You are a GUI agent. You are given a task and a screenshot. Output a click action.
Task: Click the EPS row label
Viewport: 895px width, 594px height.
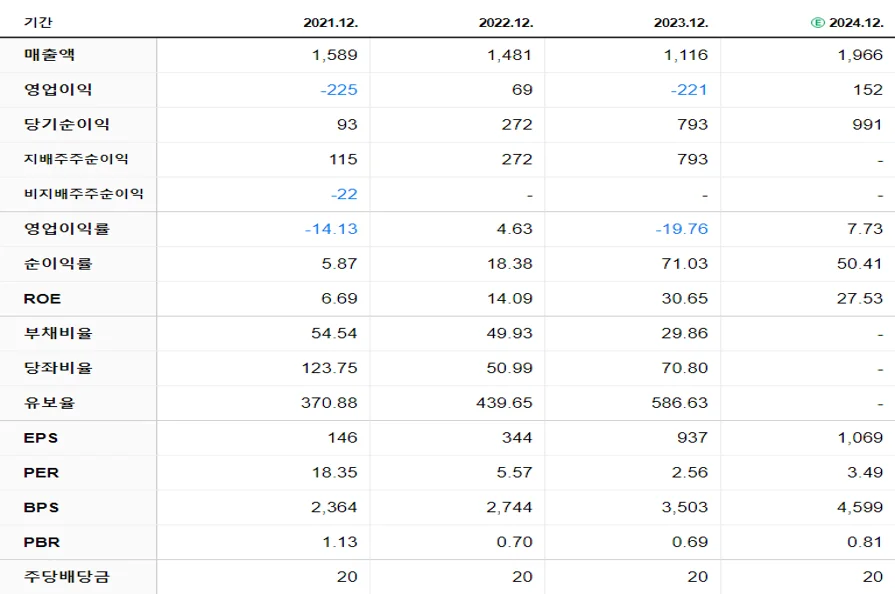point(41,438)
